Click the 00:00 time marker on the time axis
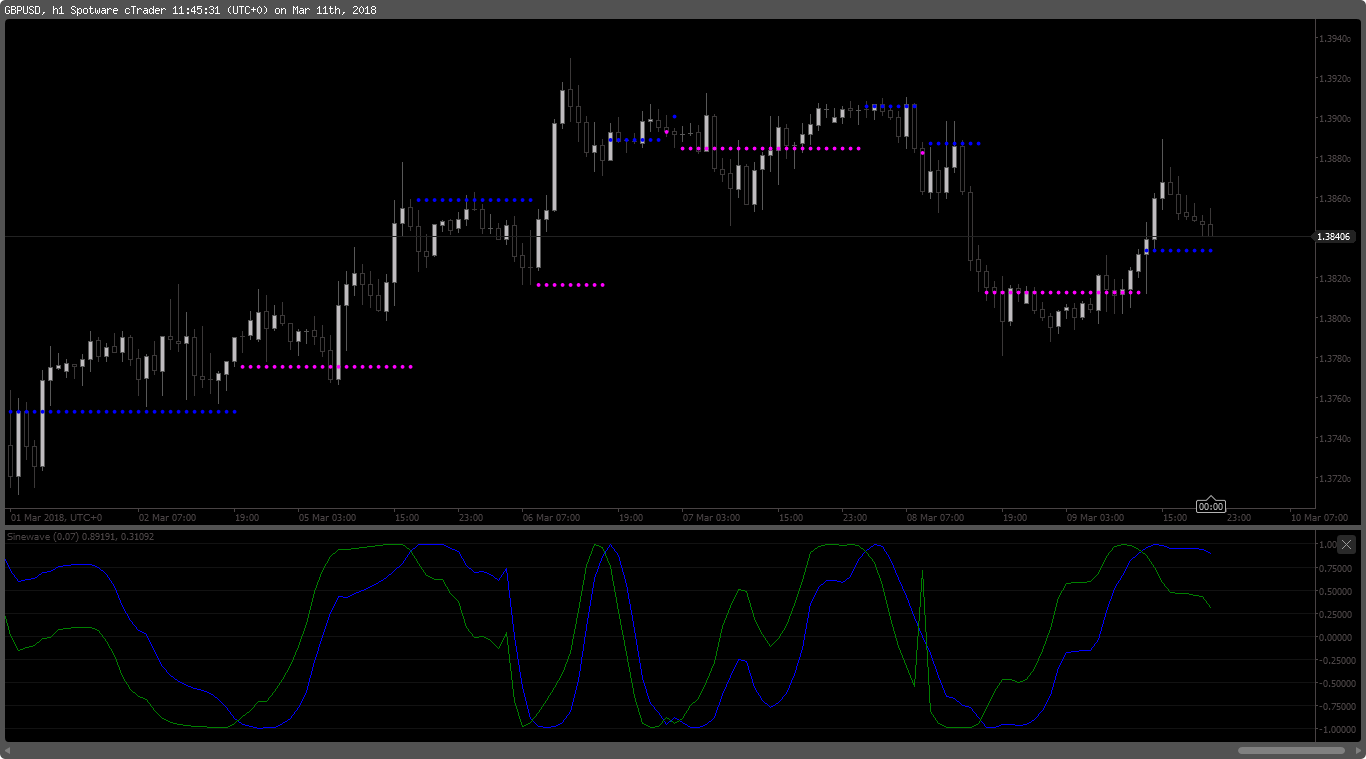The height and width of the screenshot is (759, 1366). [1211, 507]
